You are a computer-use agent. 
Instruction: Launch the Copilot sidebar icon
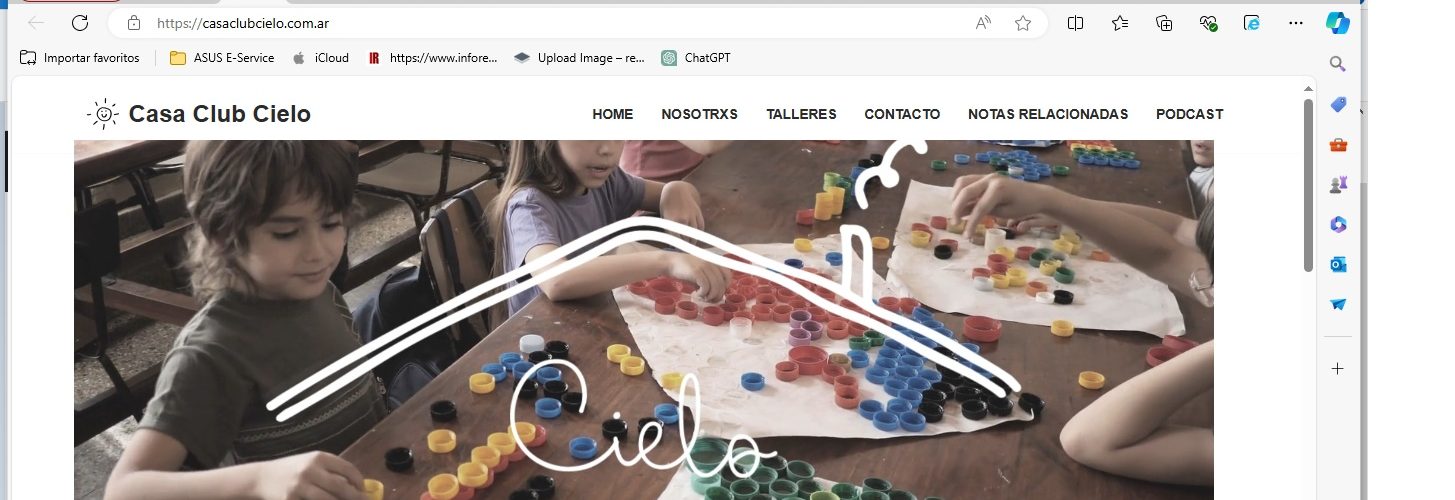(1338, 22)
